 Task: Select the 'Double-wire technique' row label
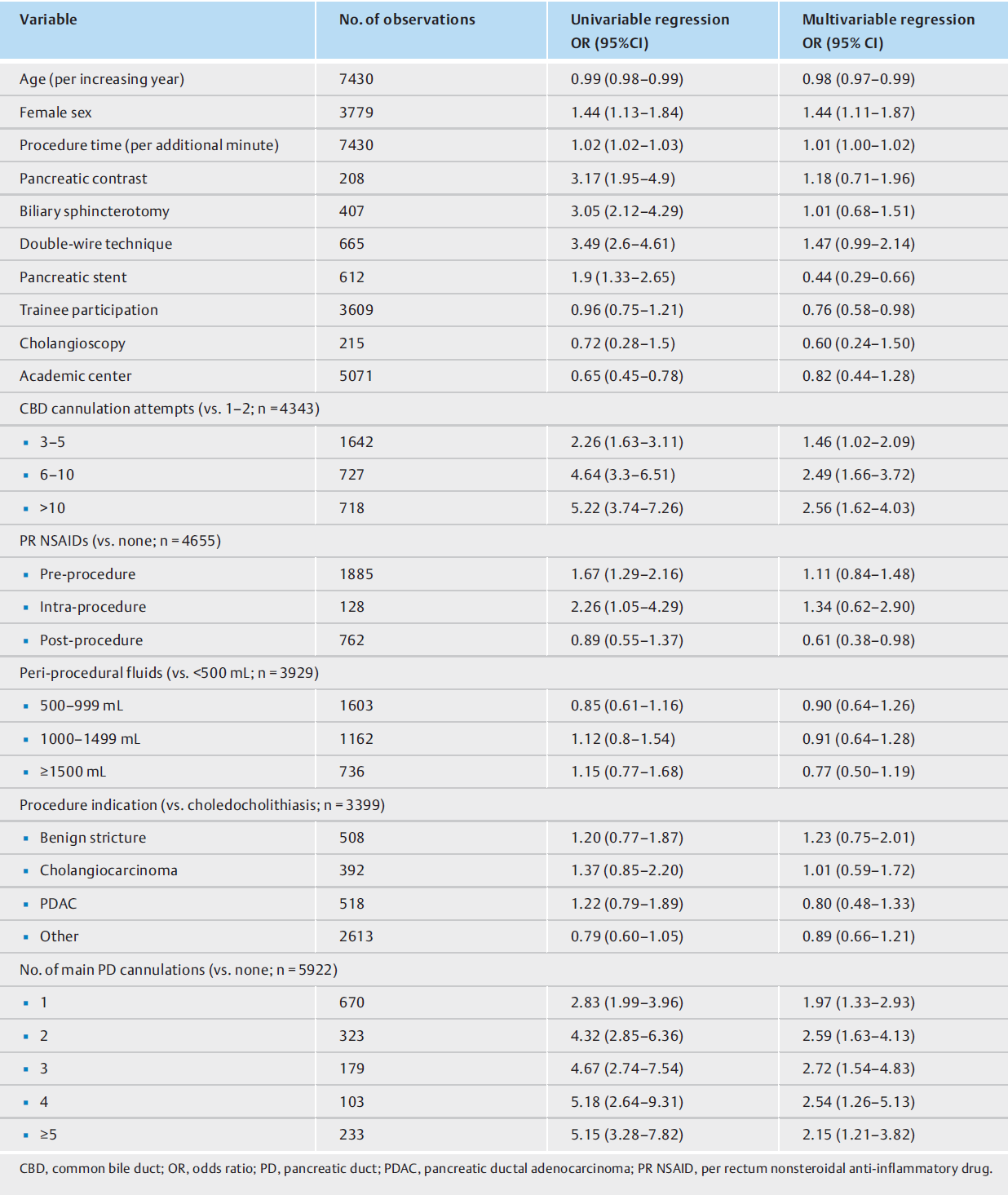coord(96,244)
